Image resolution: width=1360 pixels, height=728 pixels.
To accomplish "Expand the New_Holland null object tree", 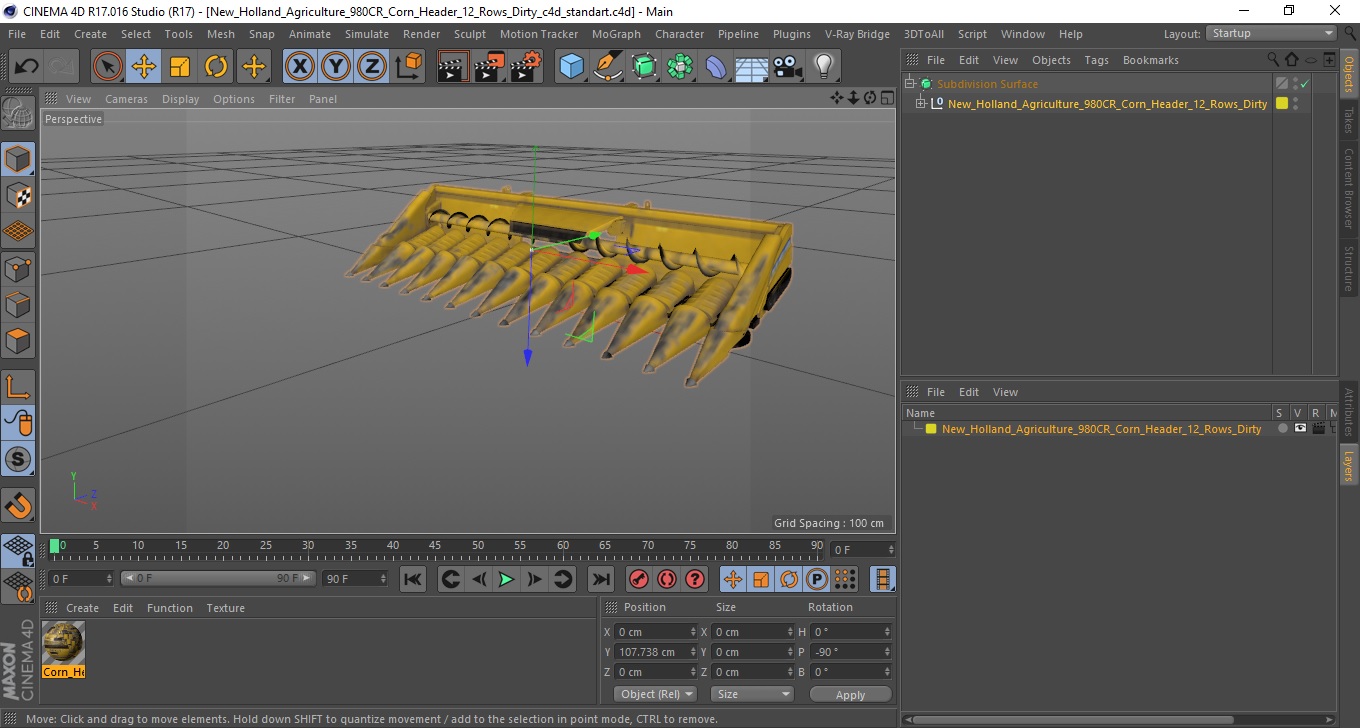I will [x=921, y=103].
